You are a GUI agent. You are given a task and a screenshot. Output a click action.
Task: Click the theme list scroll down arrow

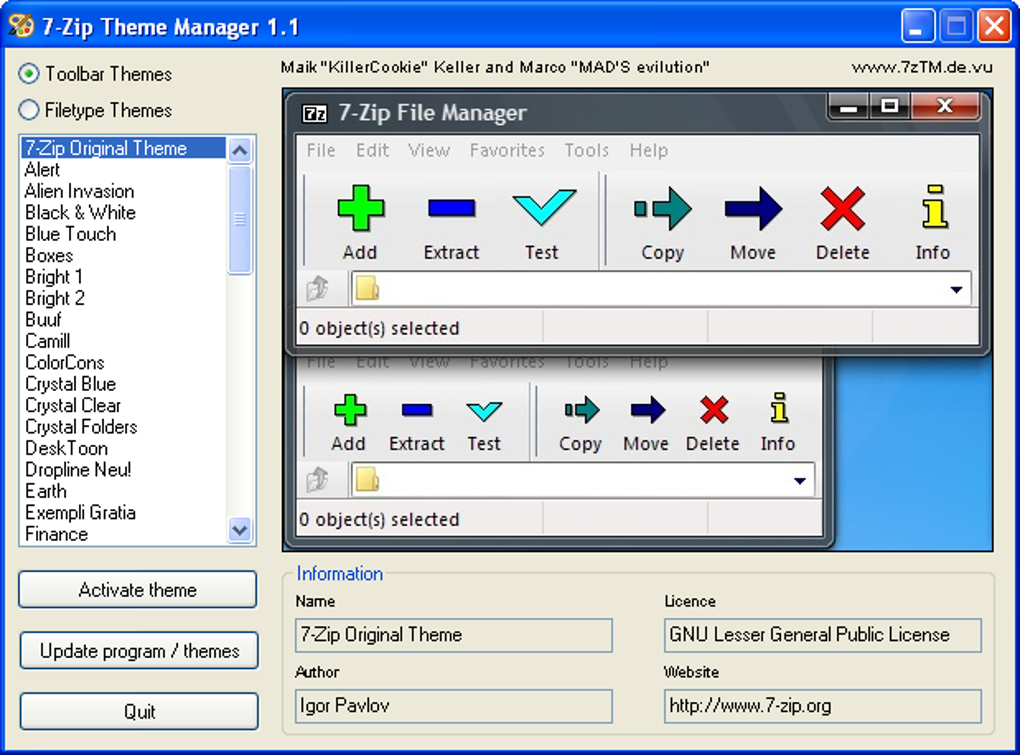point(239,530)
